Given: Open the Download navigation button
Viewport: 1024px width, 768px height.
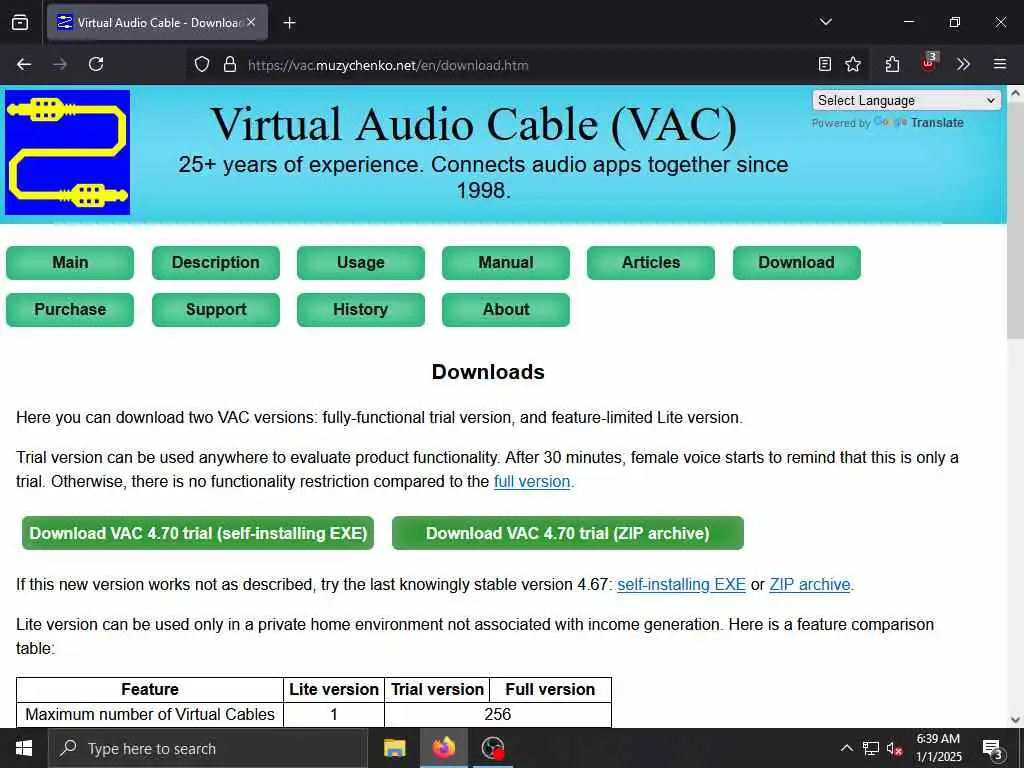Looking at the screenshot, I should (797, 263).
